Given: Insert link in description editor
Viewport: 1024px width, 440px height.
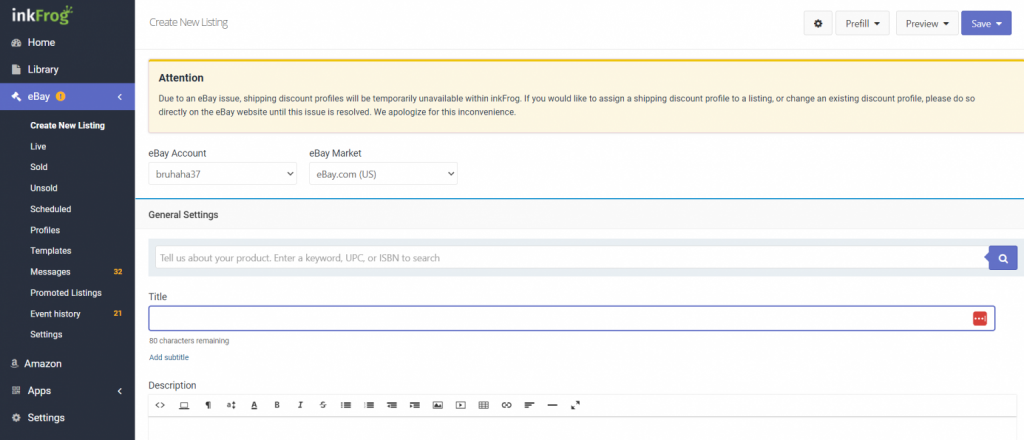Looking at the screenshot, I should 506,405.
